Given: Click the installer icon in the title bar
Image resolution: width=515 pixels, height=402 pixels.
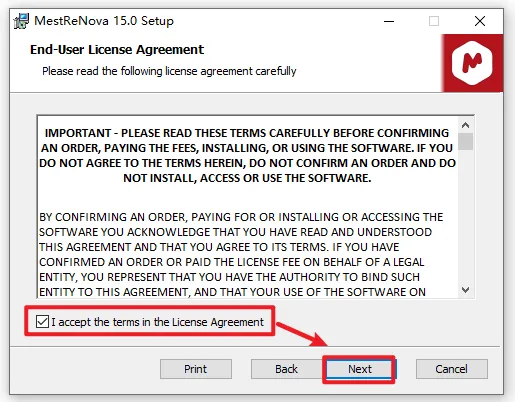Looking at the screenshot, I should coord(21,21).
